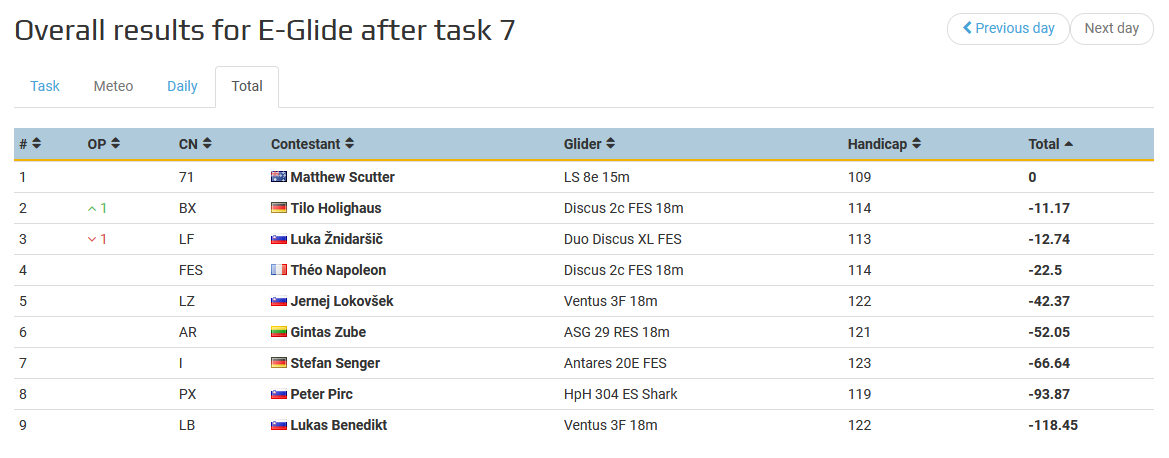Image resolution: width=1169 pixels, height=458 pixels.
Task: Click the Lithuanian flag beside Gintas Zube
Action: pyautogui.click(x=279, y=332)
